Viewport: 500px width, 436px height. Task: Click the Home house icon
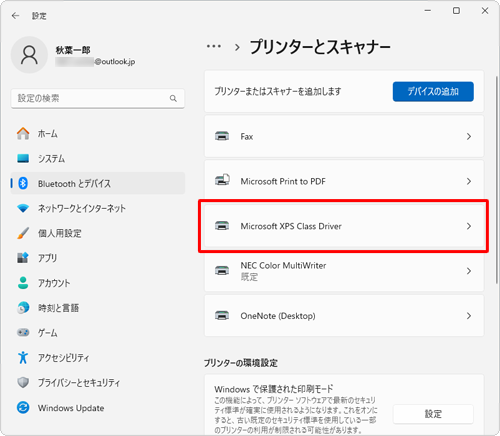pyautogui.click(x=23, y=133)
